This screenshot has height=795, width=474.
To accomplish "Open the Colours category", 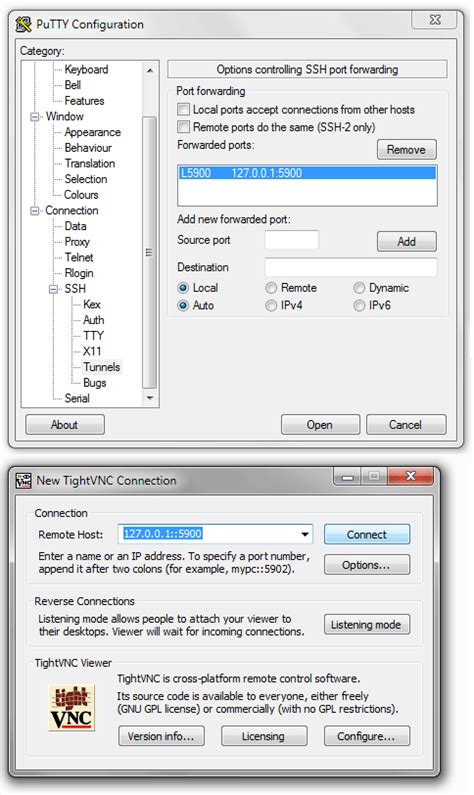I will [81, 195].
